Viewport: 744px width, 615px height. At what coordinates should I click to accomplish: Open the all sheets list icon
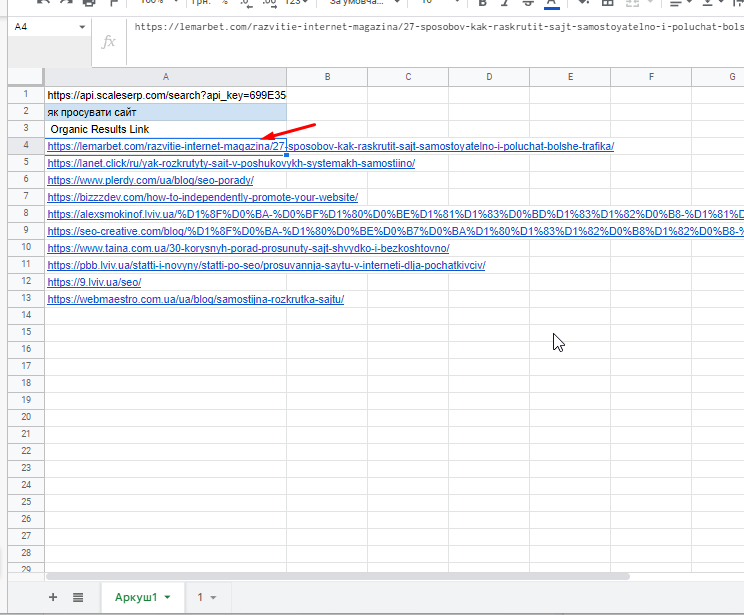pos(78,597)
